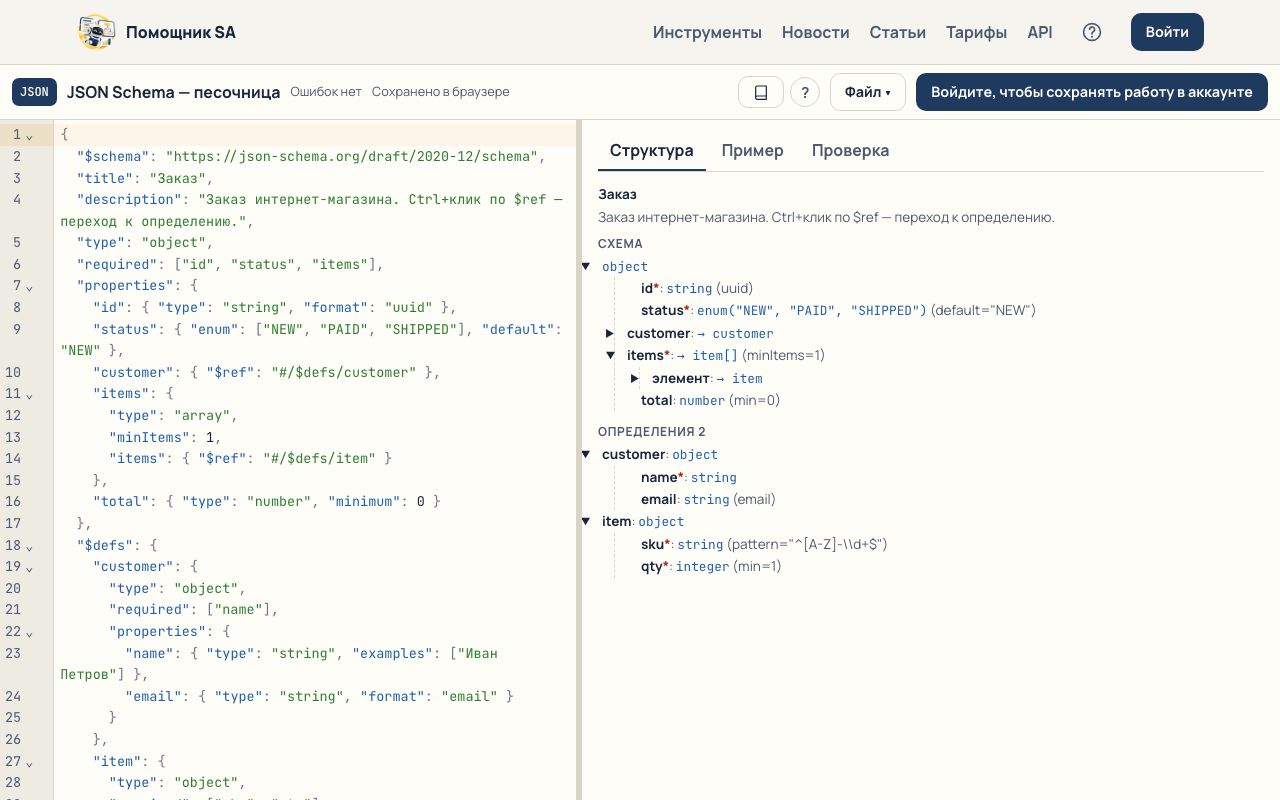
Task: Collapse the root object tree node
Action: (x=586, y=267)
